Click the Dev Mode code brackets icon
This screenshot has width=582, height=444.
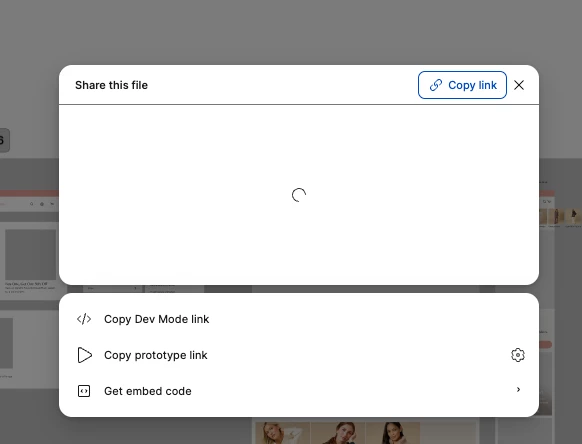[x=84, y=319]
